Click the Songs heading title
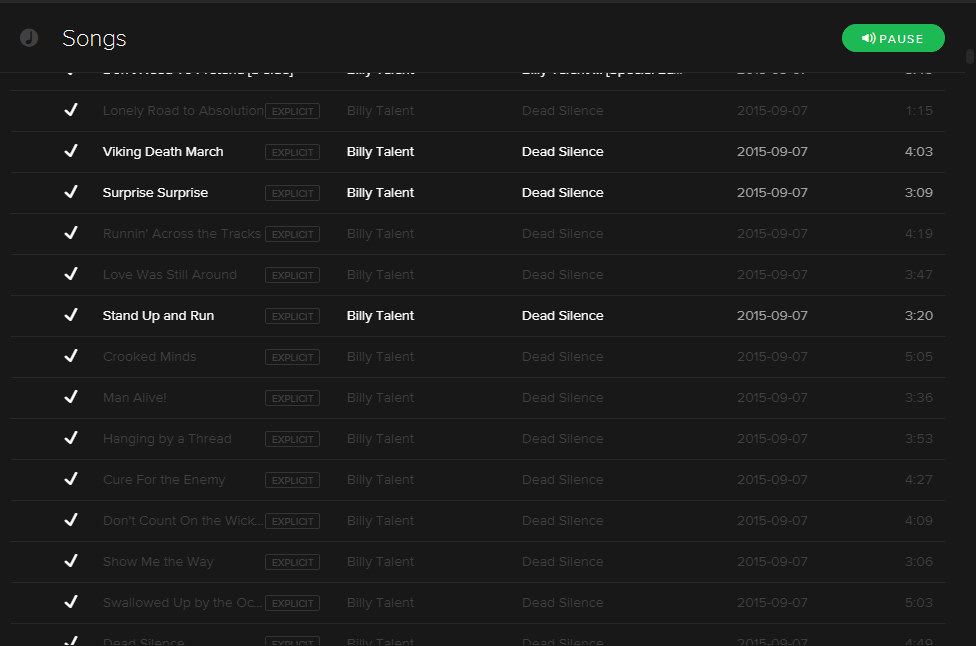 pos(94,39)
